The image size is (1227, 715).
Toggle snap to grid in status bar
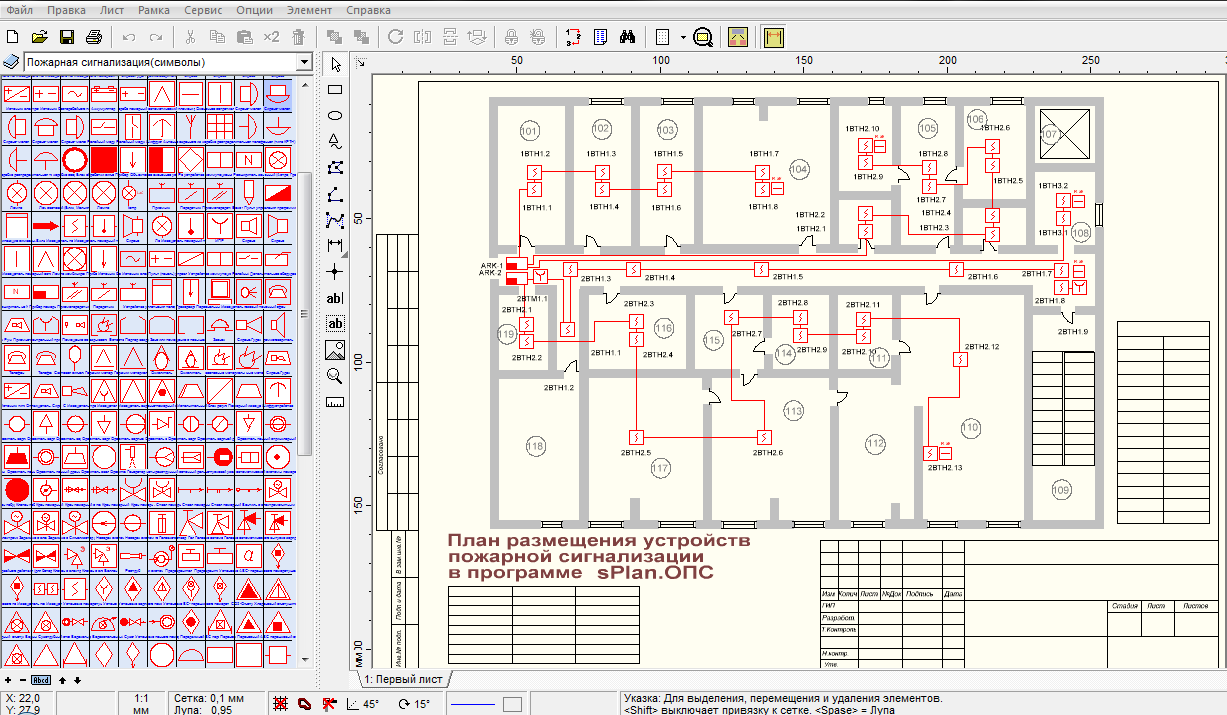(281, 704)
